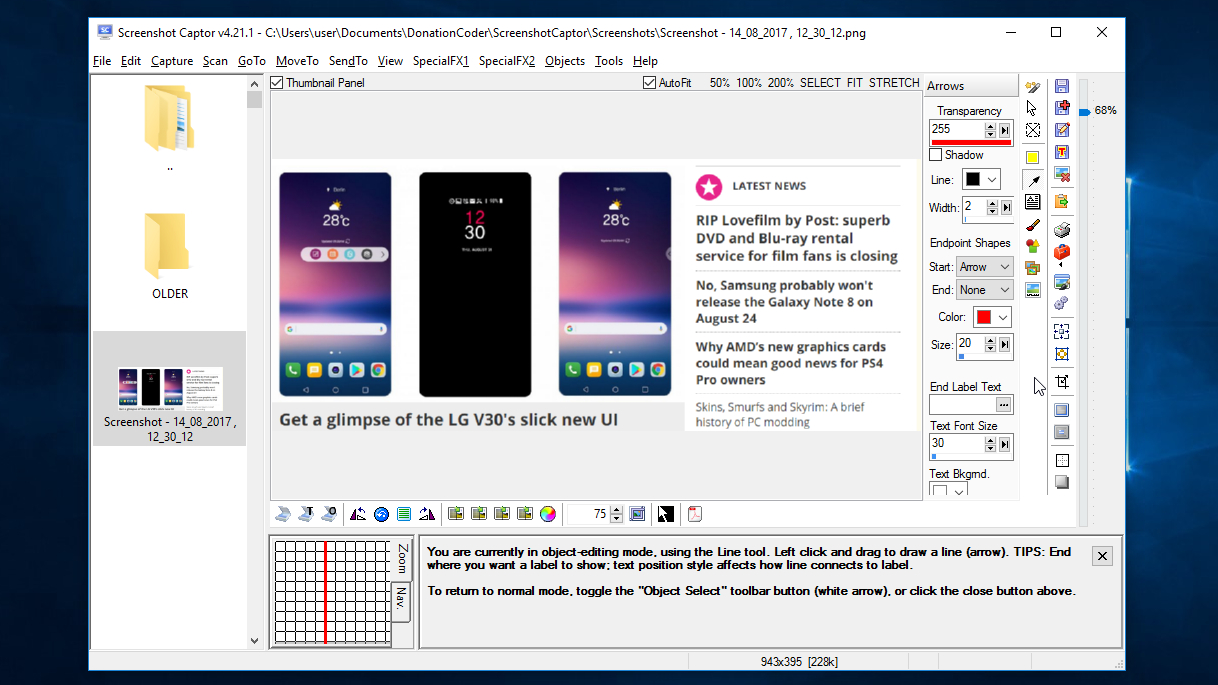Click the printer icon
The height and width of the screenshot is (685, 1218).
pyautogui.click(x=1062, y=230)
